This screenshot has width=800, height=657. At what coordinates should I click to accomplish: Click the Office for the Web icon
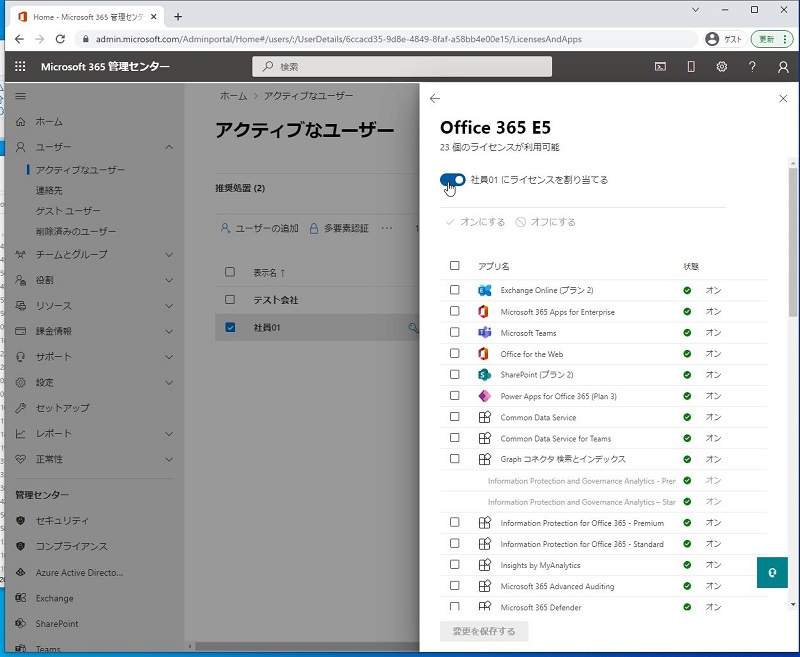(483, 353)
